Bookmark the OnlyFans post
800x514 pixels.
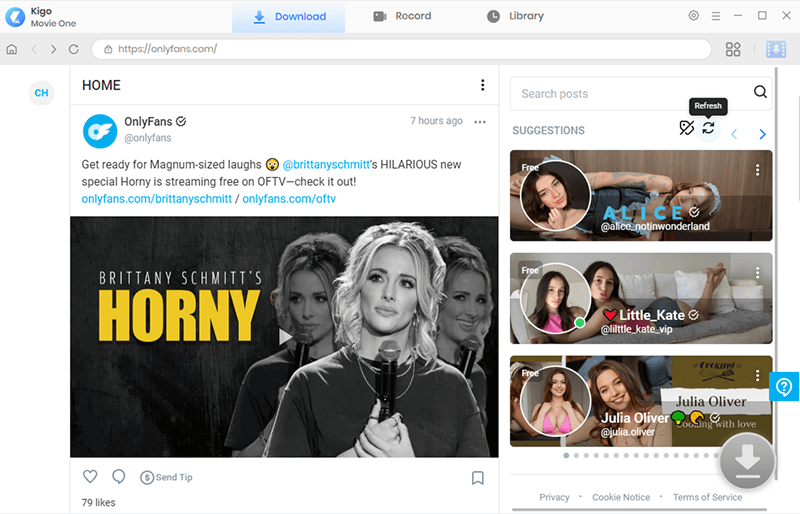tap(478, 478)
